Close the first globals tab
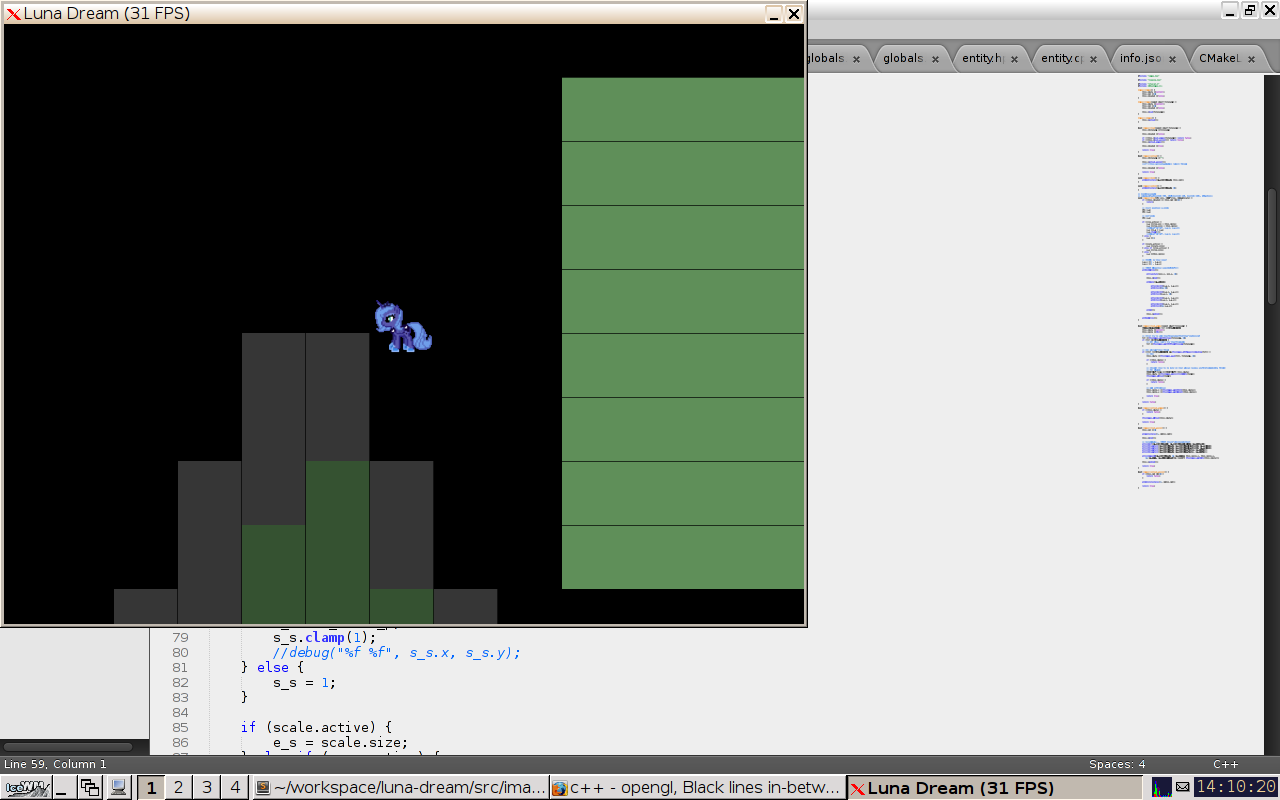This screenshot has height=800, width=1280. (x=857, y=59)
